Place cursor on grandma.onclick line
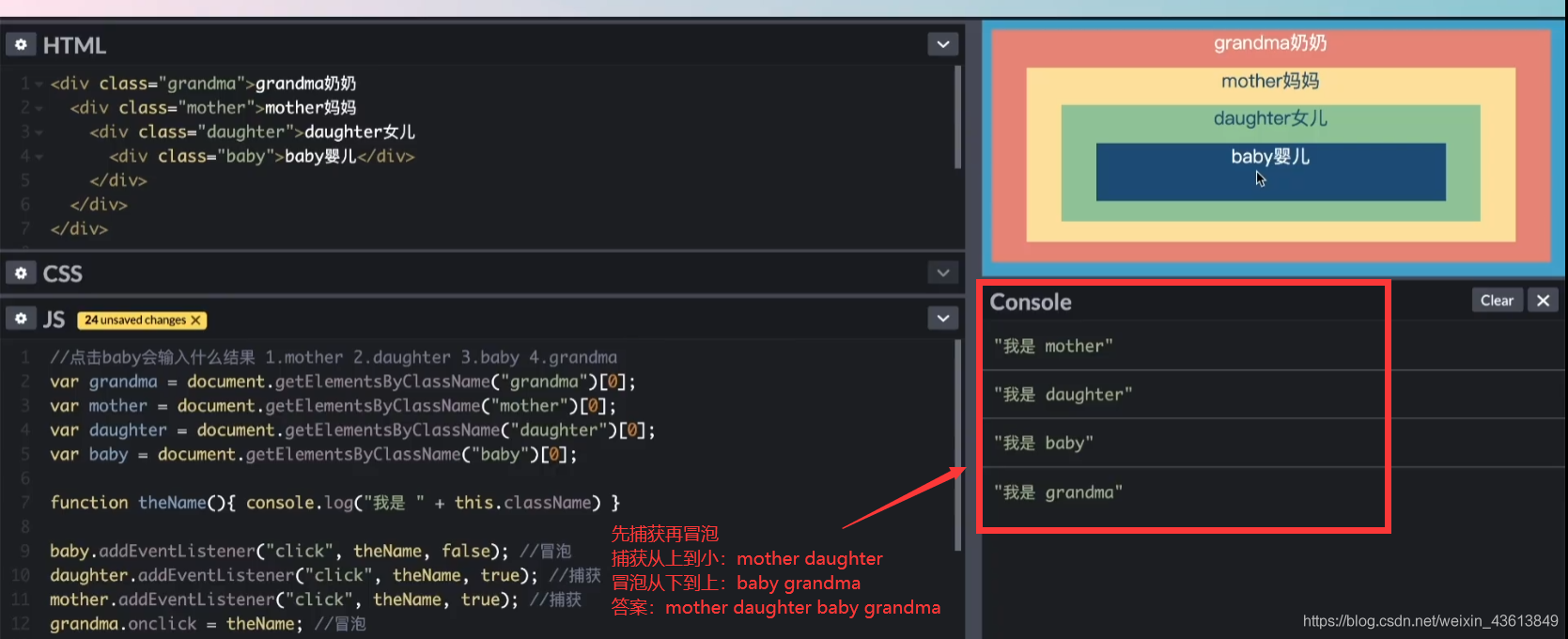The image size is (1568, 639). click(208, 624)
